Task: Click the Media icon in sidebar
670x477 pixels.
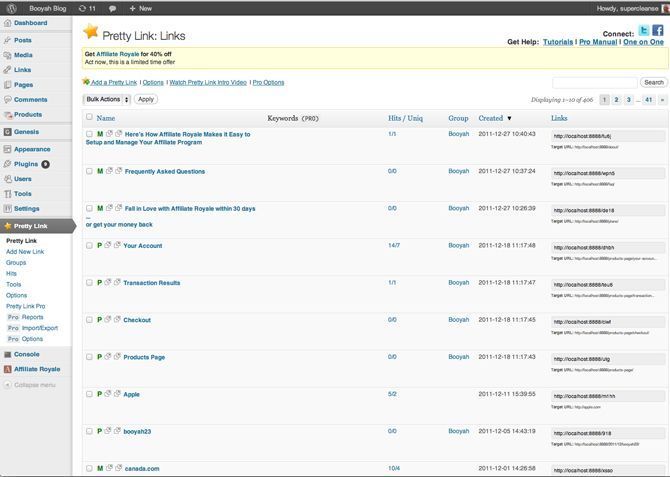Action: coord(7,55)
